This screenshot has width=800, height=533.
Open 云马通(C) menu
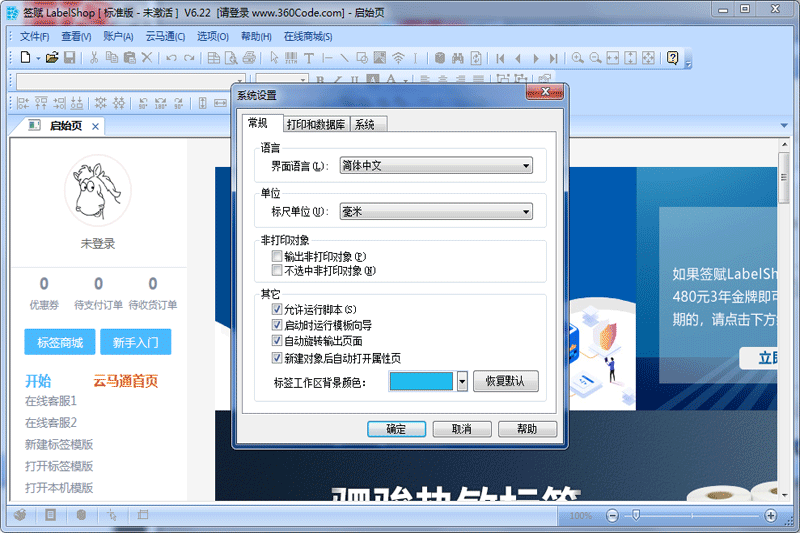pyautogui.click(x=165, y=36)
